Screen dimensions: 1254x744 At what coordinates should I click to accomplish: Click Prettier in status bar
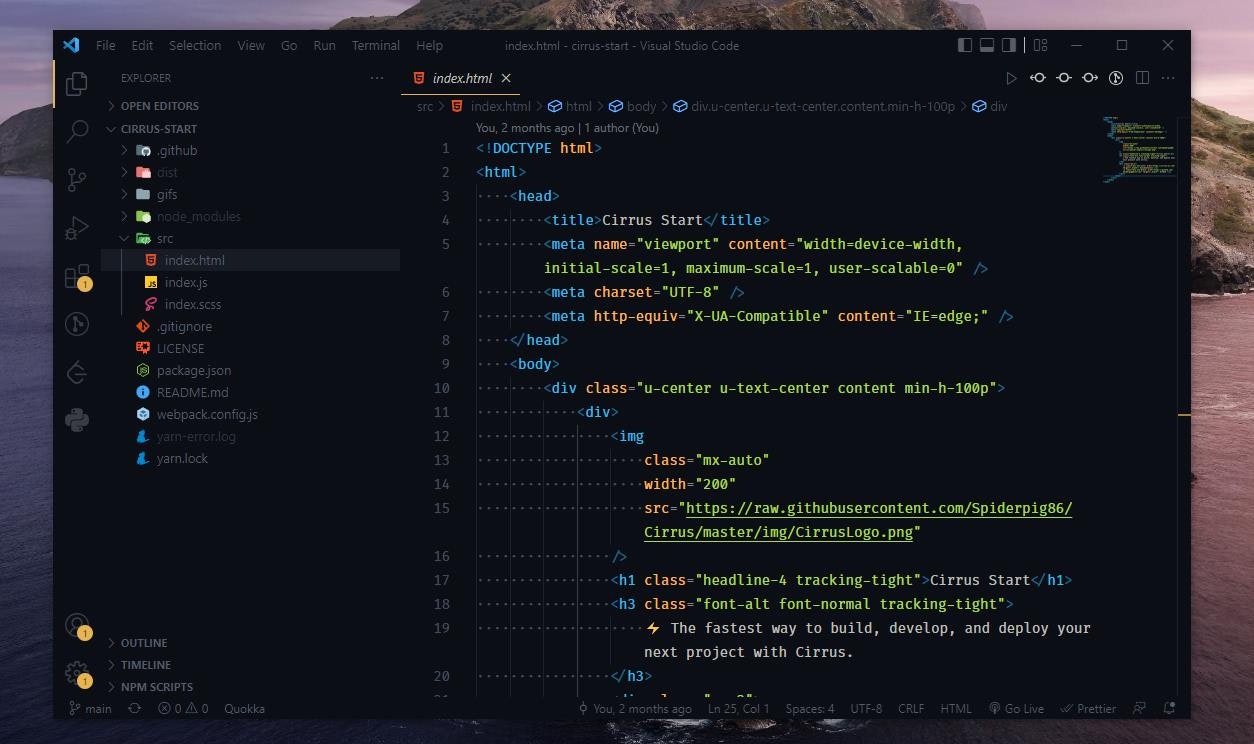[x=1088, y=708]
